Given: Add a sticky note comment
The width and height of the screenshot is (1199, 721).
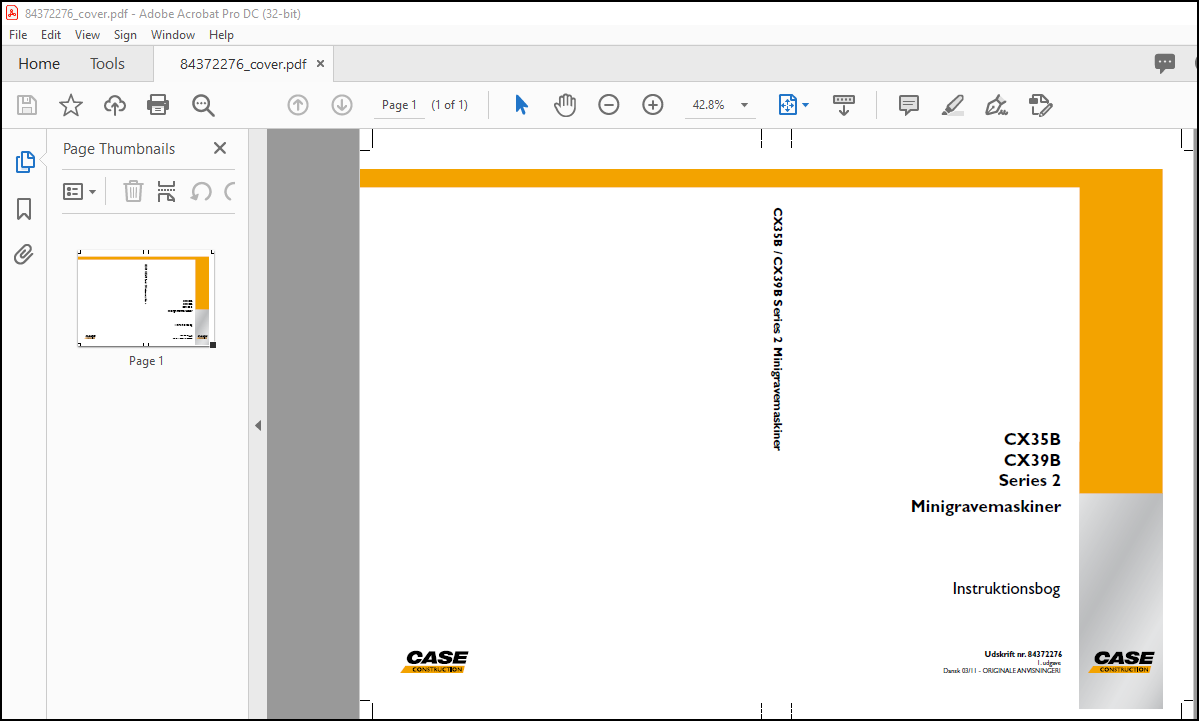Looking at the screenshot, I should point(908,105).
